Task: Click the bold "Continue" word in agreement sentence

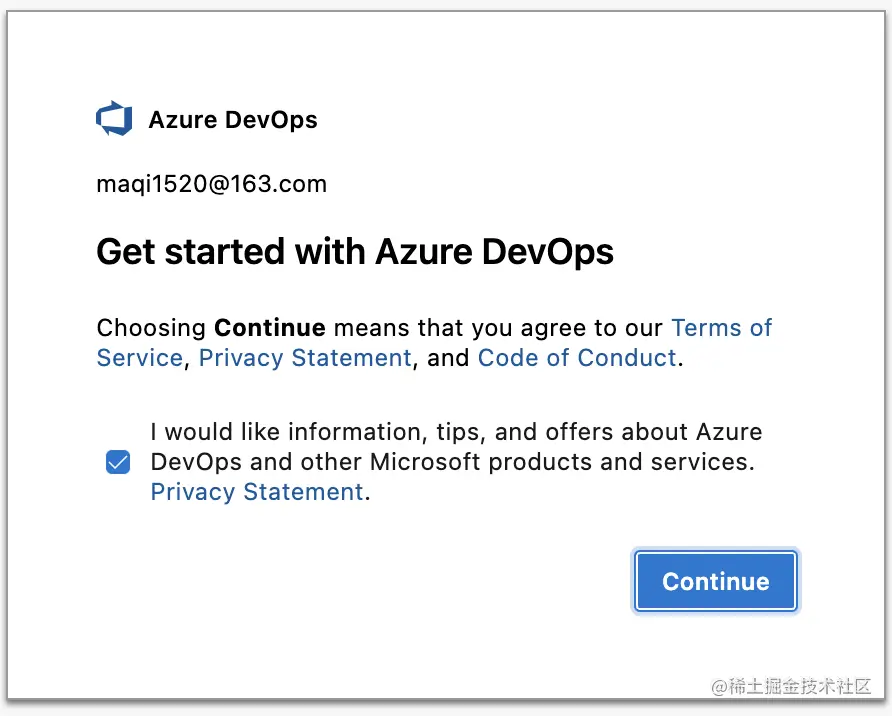Action: (270, 328)
